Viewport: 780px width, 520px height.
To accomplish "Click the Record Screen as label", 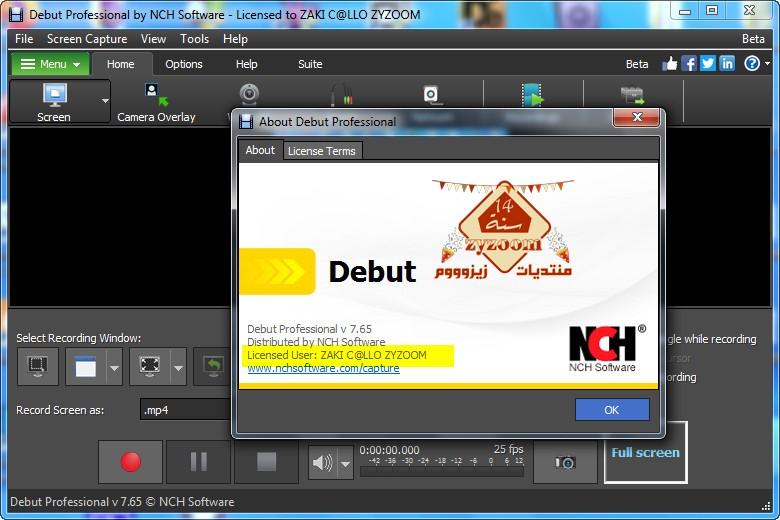I will tap(60, 410).
